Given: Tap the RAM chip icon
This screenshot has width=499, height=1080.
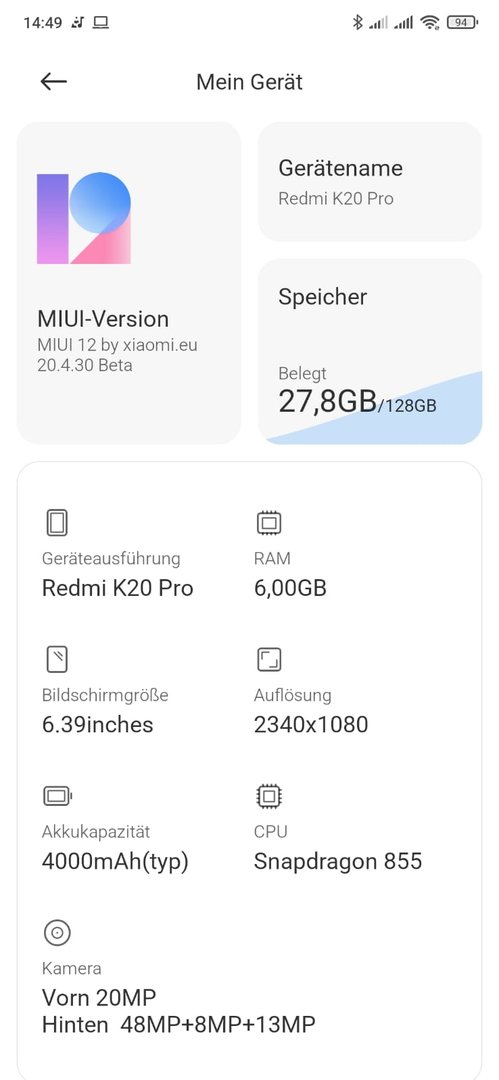Looking at the screenshot, I should tap(269, 523).
